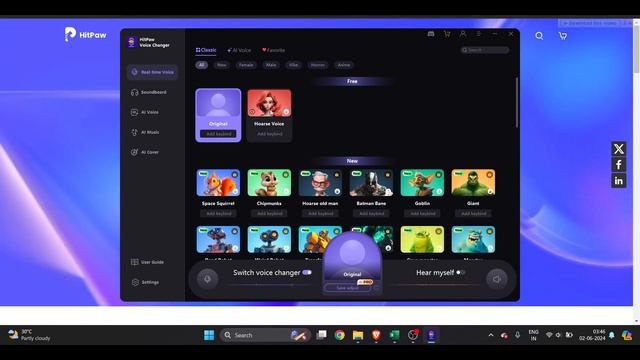Open the hamburger menu in title bar
The image size is (640, 360).
[x=478, y=34]
